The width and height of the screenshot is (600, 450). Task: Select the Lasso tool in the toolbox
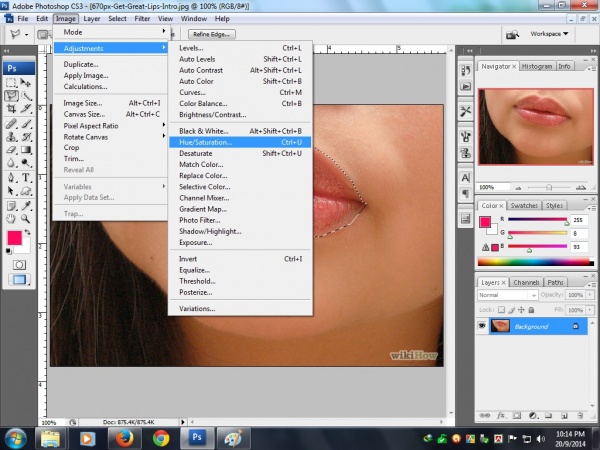point(12,97)
